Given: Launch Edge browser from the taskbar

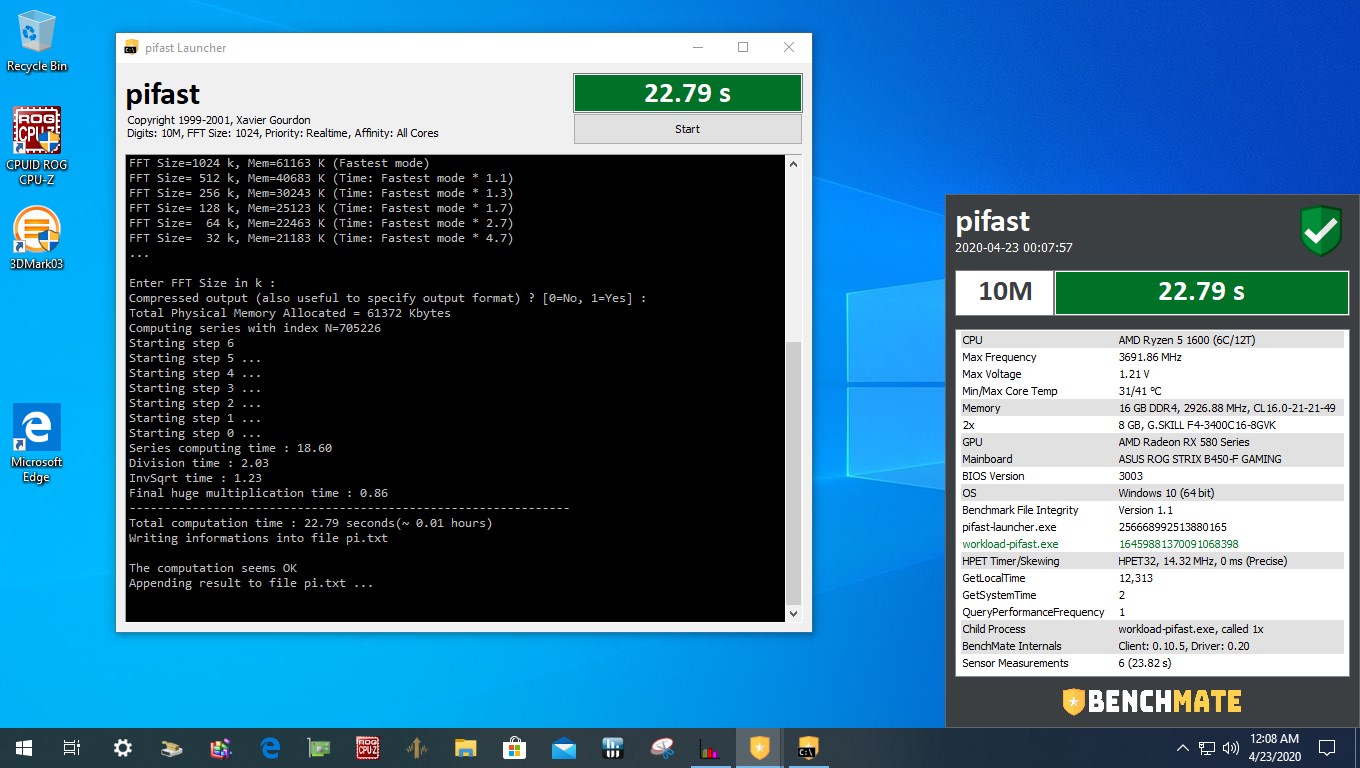Looking at the screenshot, I should pyautogui.click(x=269, y=747).
